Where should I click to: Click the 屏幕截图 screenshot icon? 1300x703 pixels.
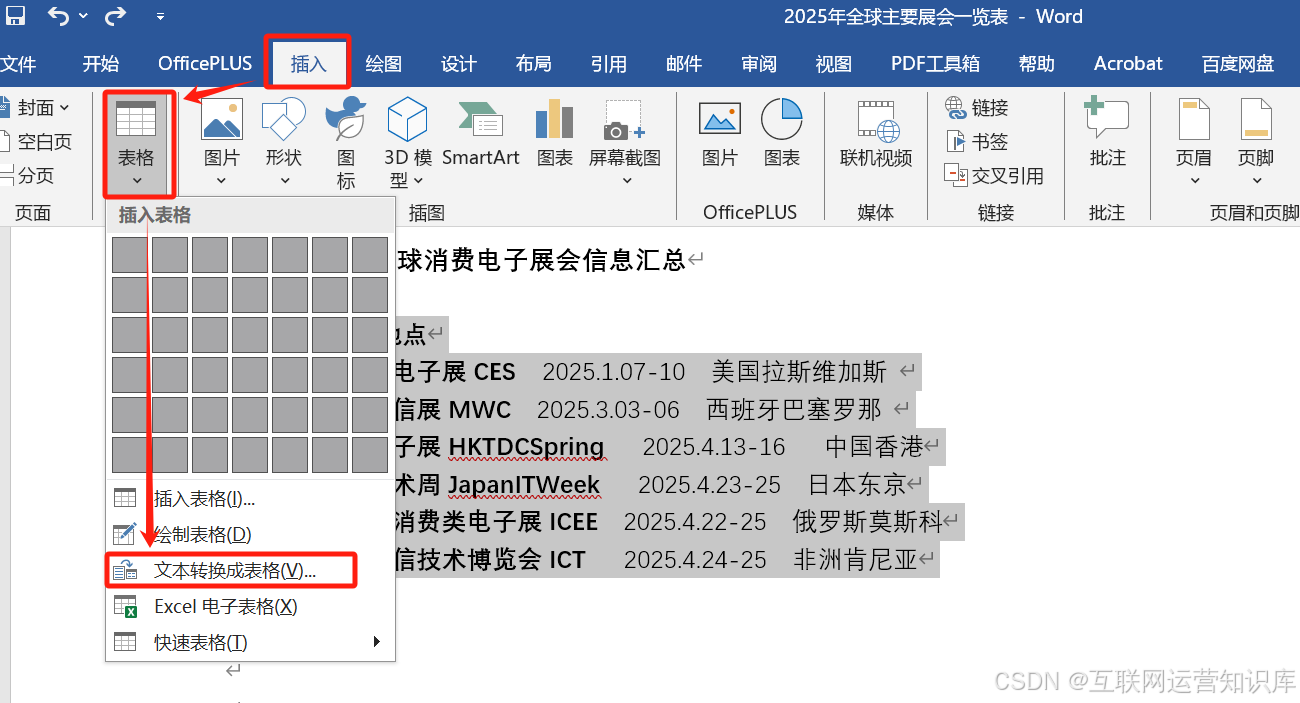[x=625, y=120]
